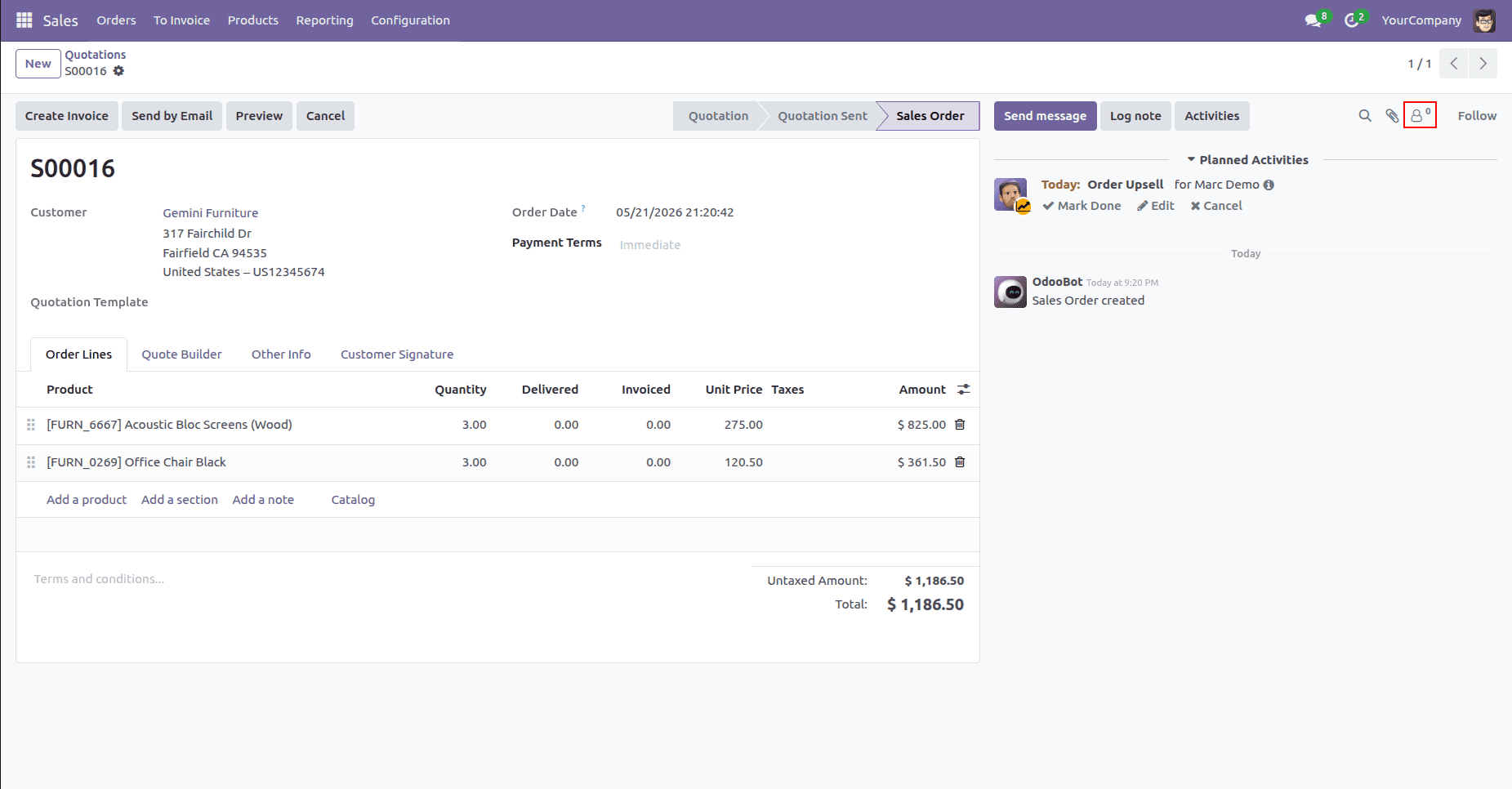Edit the Order Upsell activity
The width and height of the screenshot is (1512, 789).
point(1156,206)
